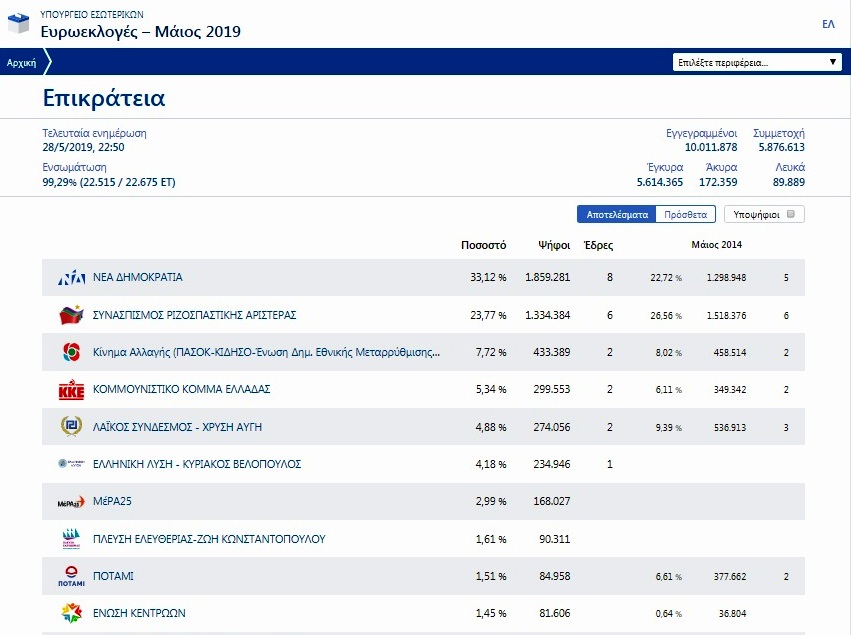
Task: Switch language using the ΕΛ link
Action: [x=828, y=24]
